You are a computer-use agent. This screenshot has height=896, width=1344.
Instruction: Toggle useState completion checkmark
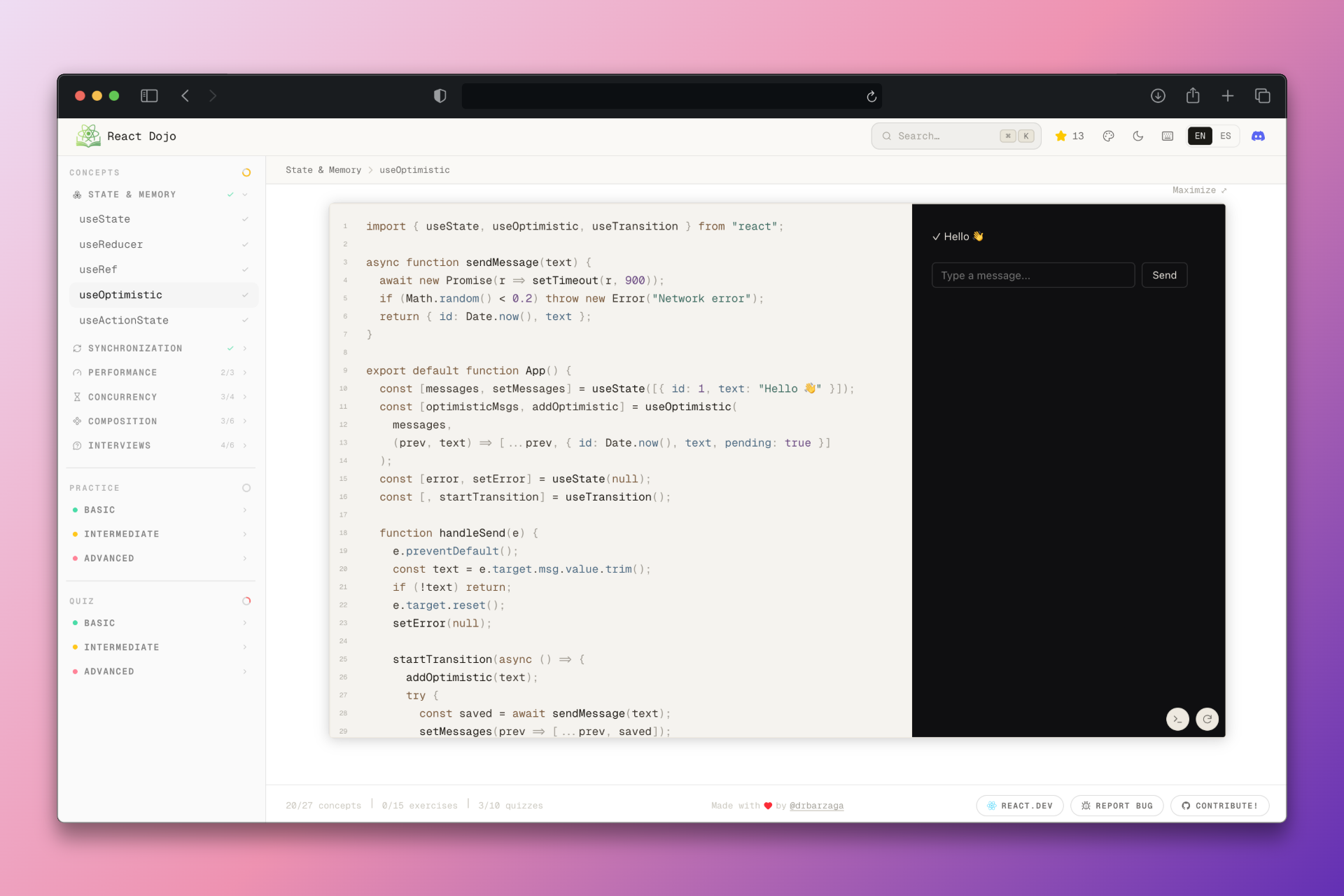coord(245,219)
